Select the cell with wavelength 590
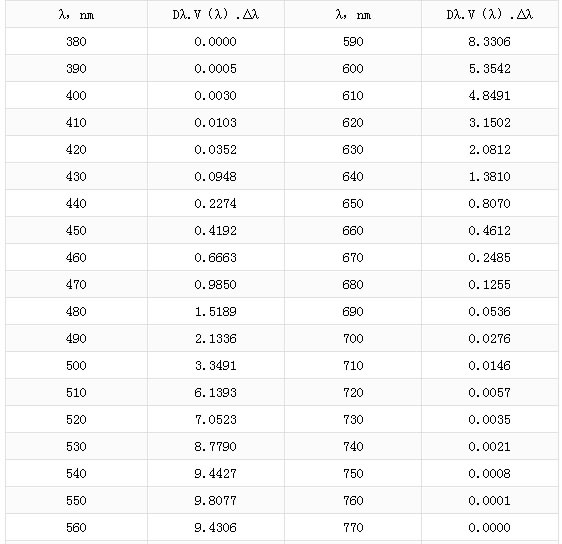Viewport: 562px width, 544px height. point(353,42)
